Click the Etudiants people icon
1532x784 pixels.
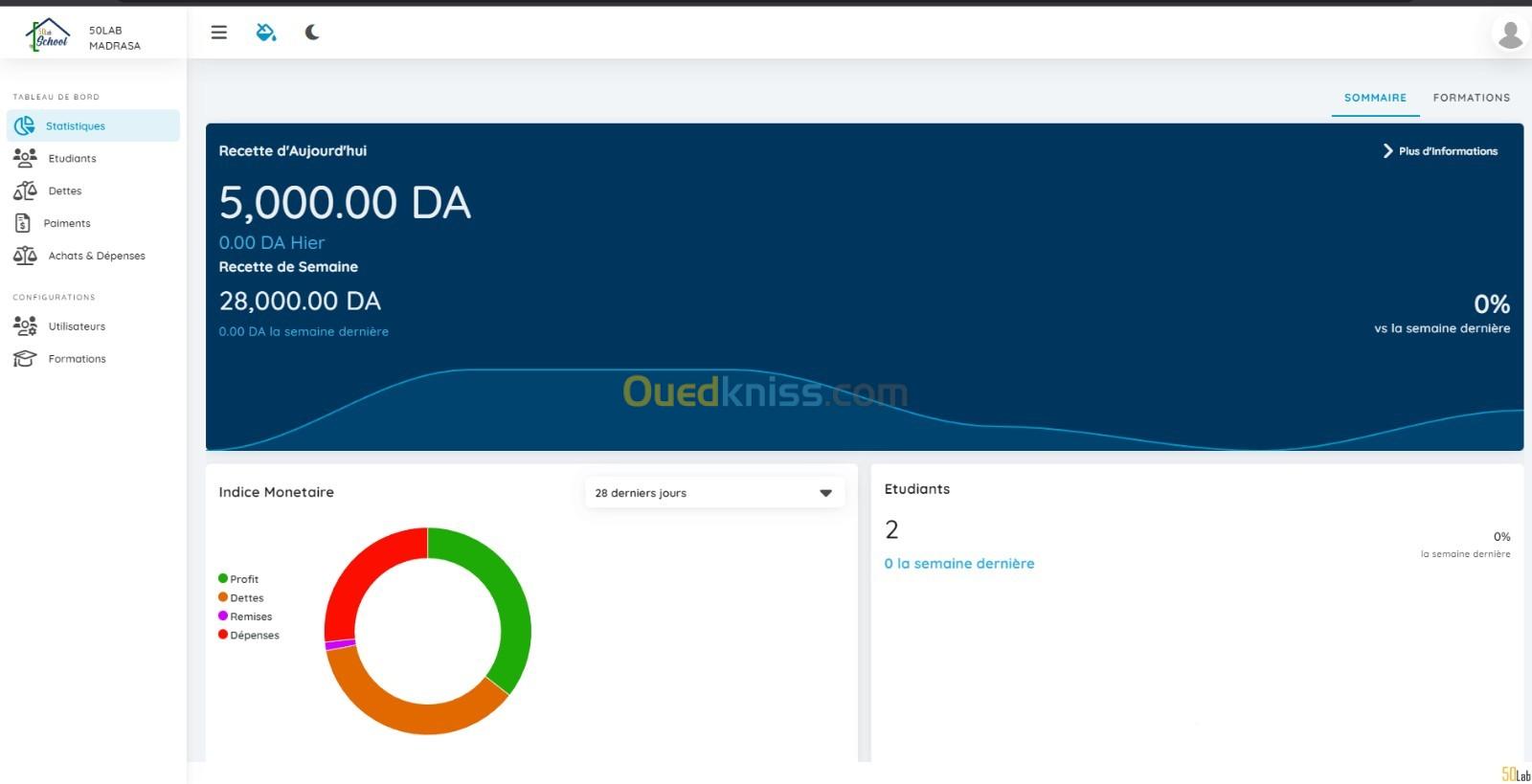point(25,158)
